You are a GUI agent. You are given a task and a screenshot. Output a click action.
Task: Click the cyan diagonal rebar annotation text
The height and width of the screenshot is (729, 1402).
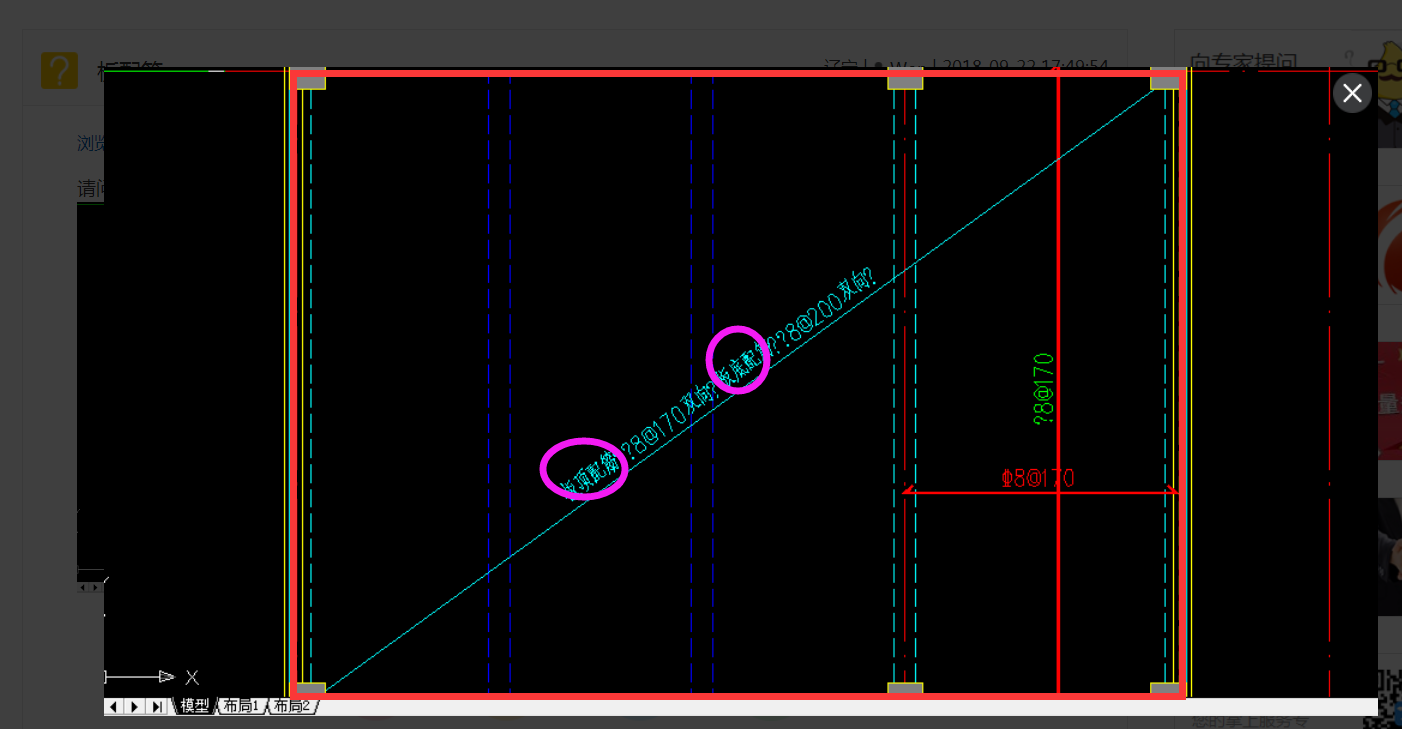tap(719, 385)
